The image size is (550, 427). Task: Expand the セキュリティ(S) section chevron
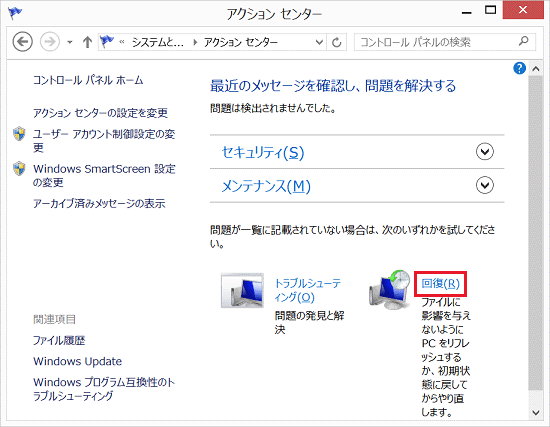[485, 152]
